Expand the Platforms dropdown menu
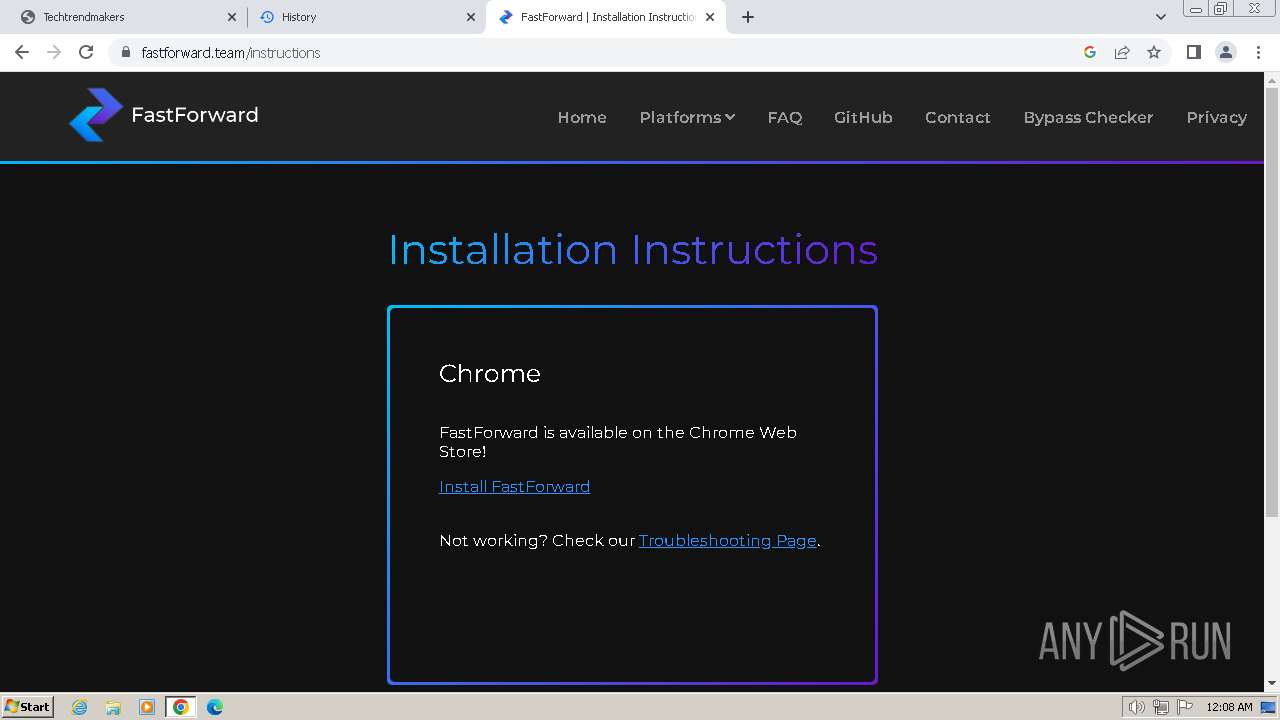This screenshot has height=720, width=1280. tap(687, 117)
